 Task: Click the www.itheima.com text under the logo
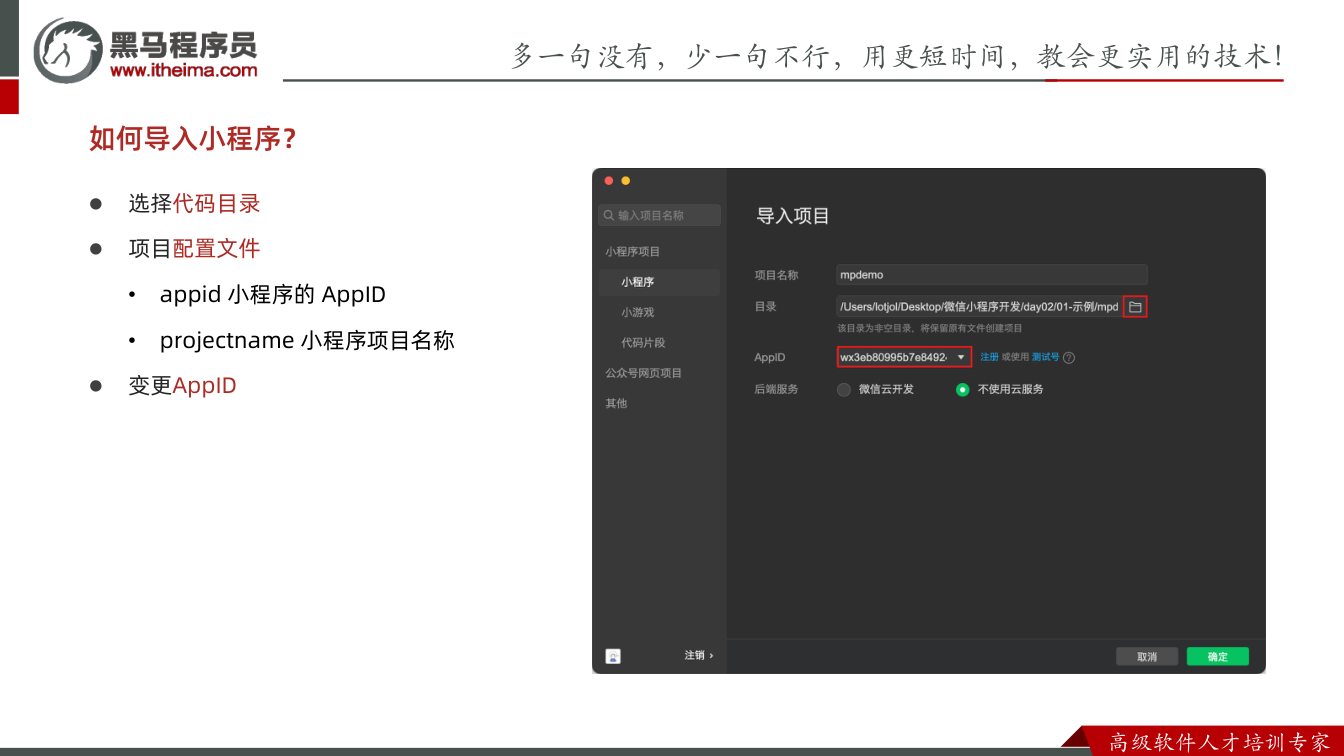tap(183, 70)
